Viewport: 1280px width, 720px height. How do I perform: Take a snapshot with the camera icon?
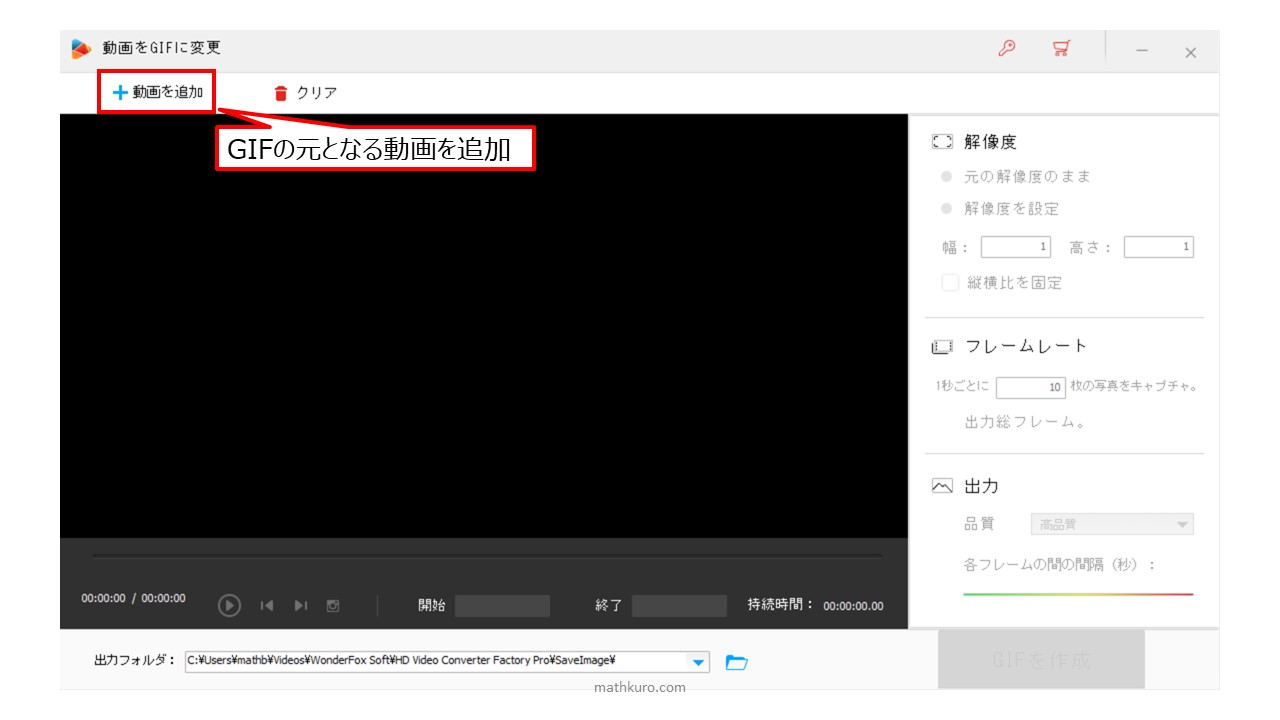333,605
